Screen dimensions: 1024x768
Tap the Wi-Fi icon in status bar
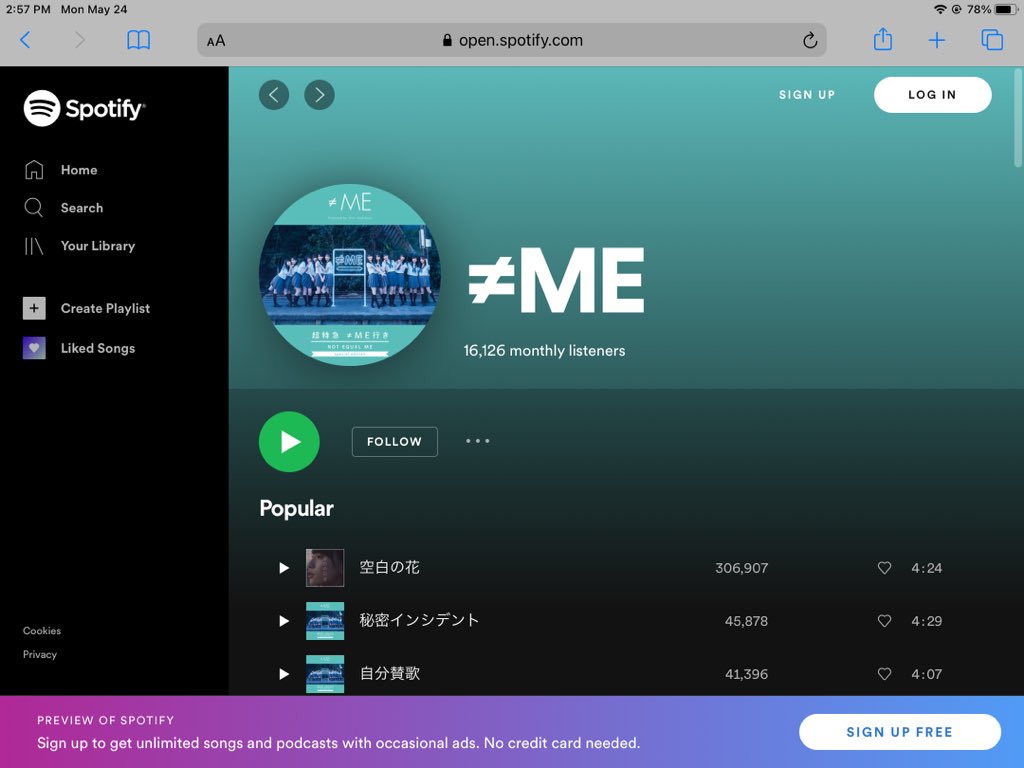pyautogui.click(x=940, y=9)
